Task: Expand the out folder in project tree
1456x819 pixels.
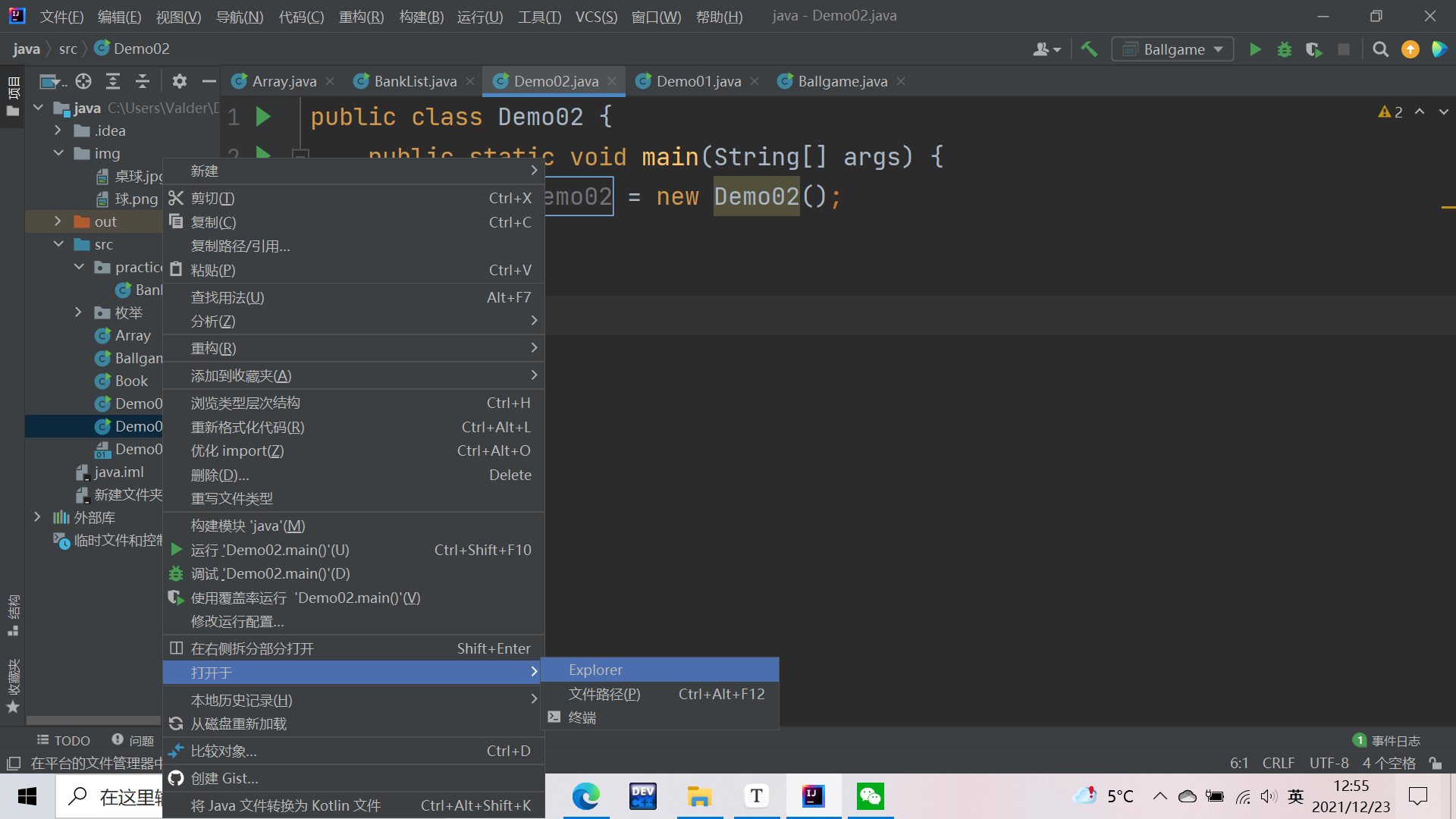Action: [58, 221]
